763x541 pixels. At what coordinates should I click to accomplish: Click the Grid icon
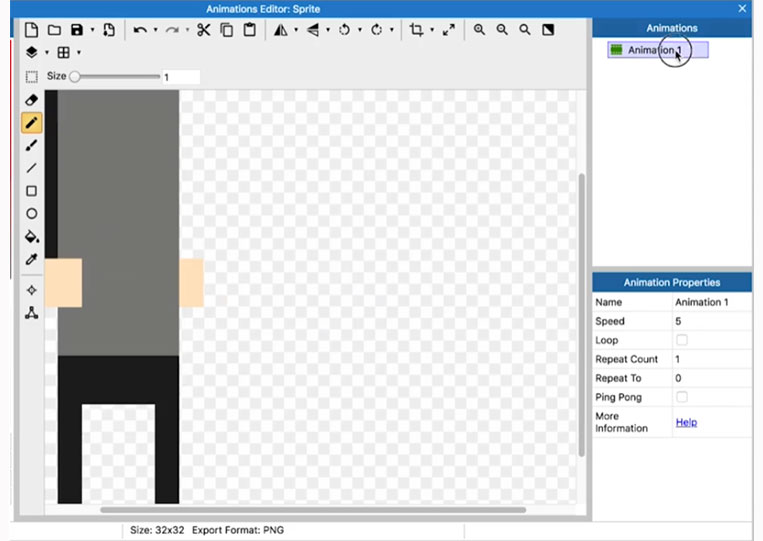point(63,53)
